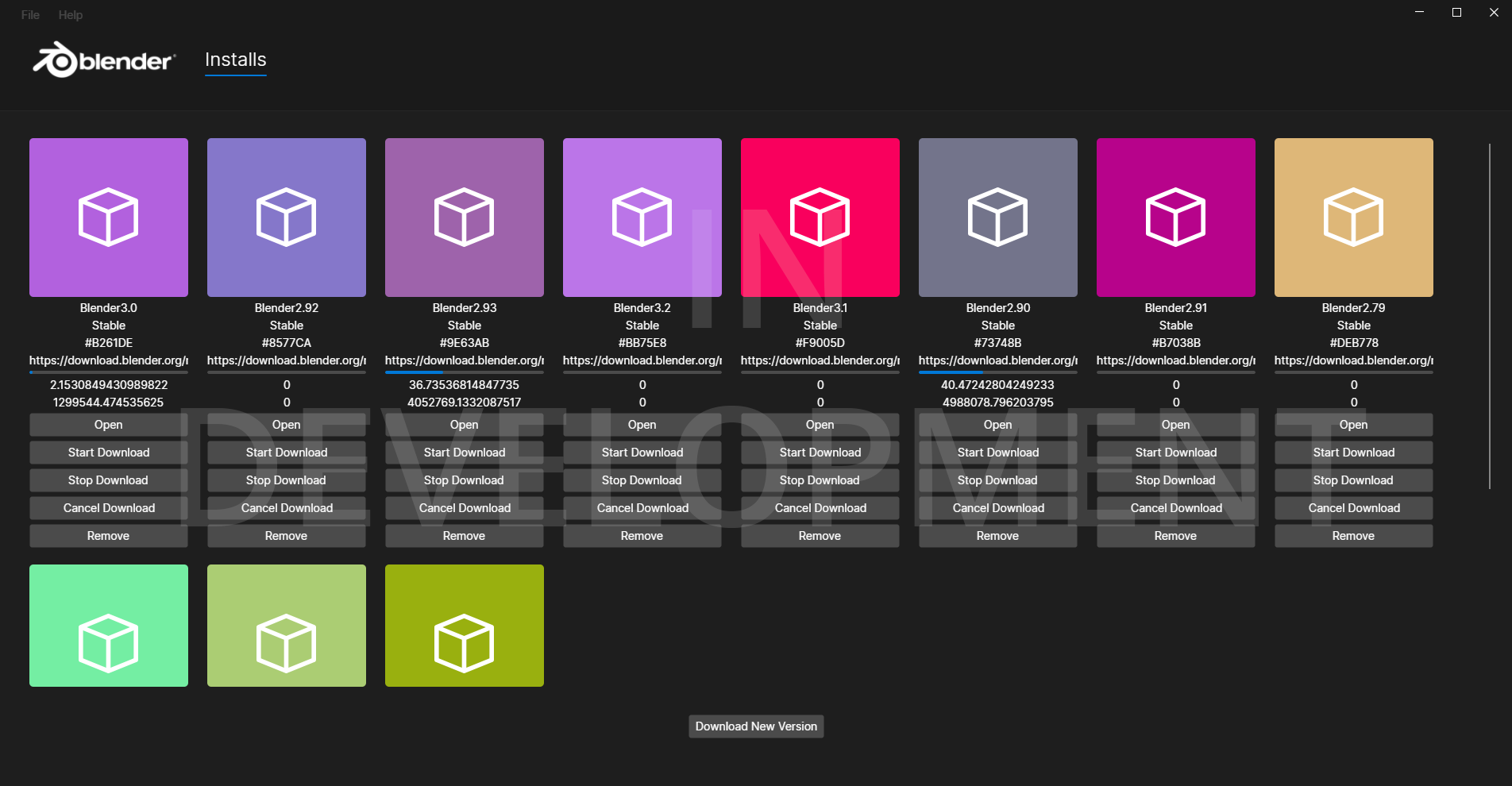The image size is (1512, 786).
Task: Minimize the launcher window
Action: click(1419, 12)
